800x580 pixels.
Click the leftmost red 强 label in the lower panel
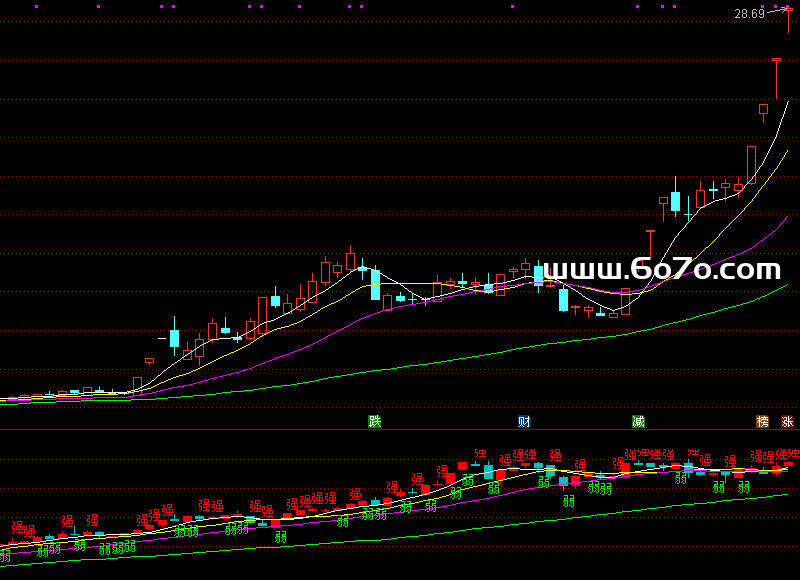pyautogui.click(x=17, y=526)
